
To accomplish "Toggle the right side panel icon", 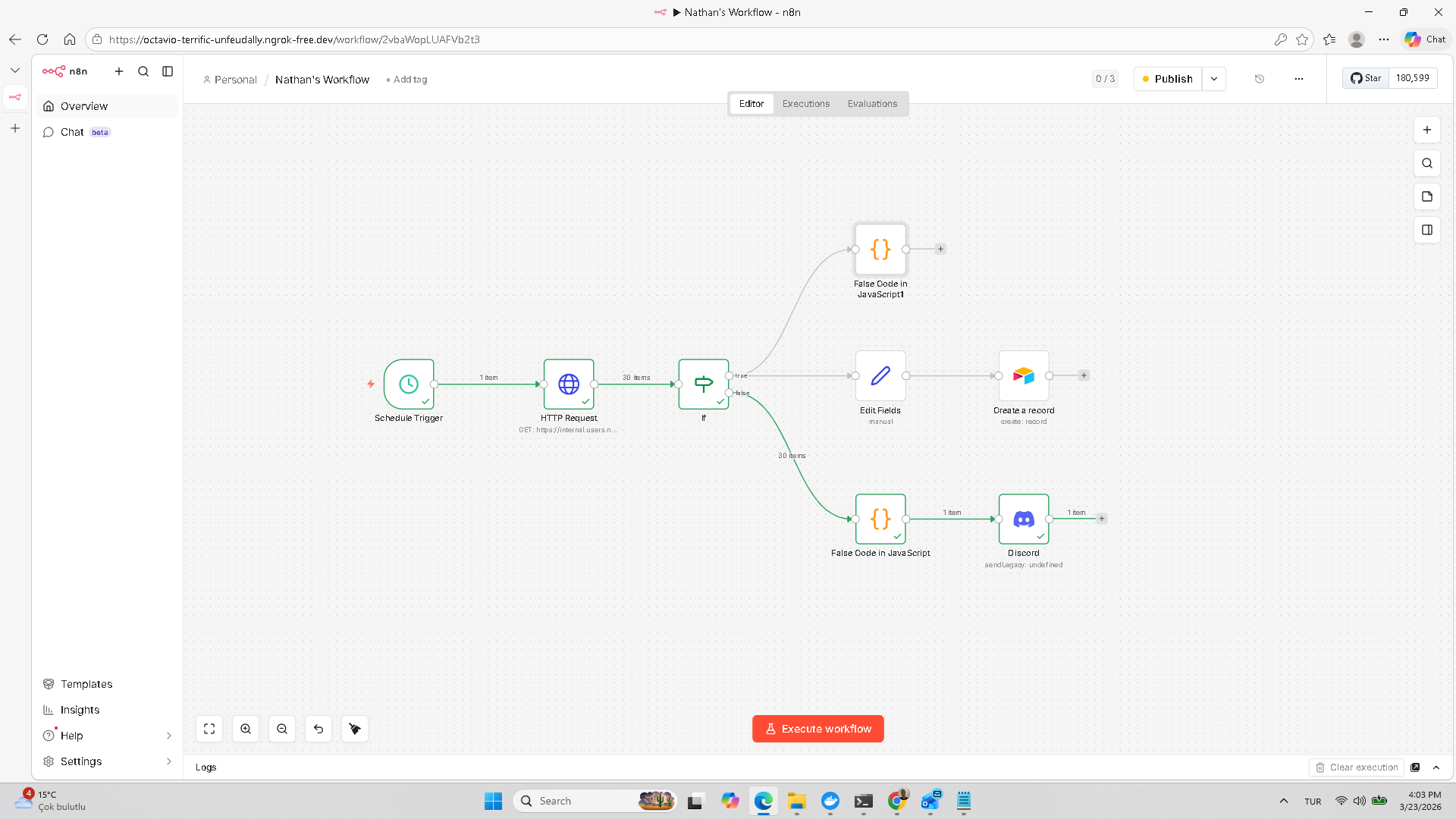I will 1427,230.
